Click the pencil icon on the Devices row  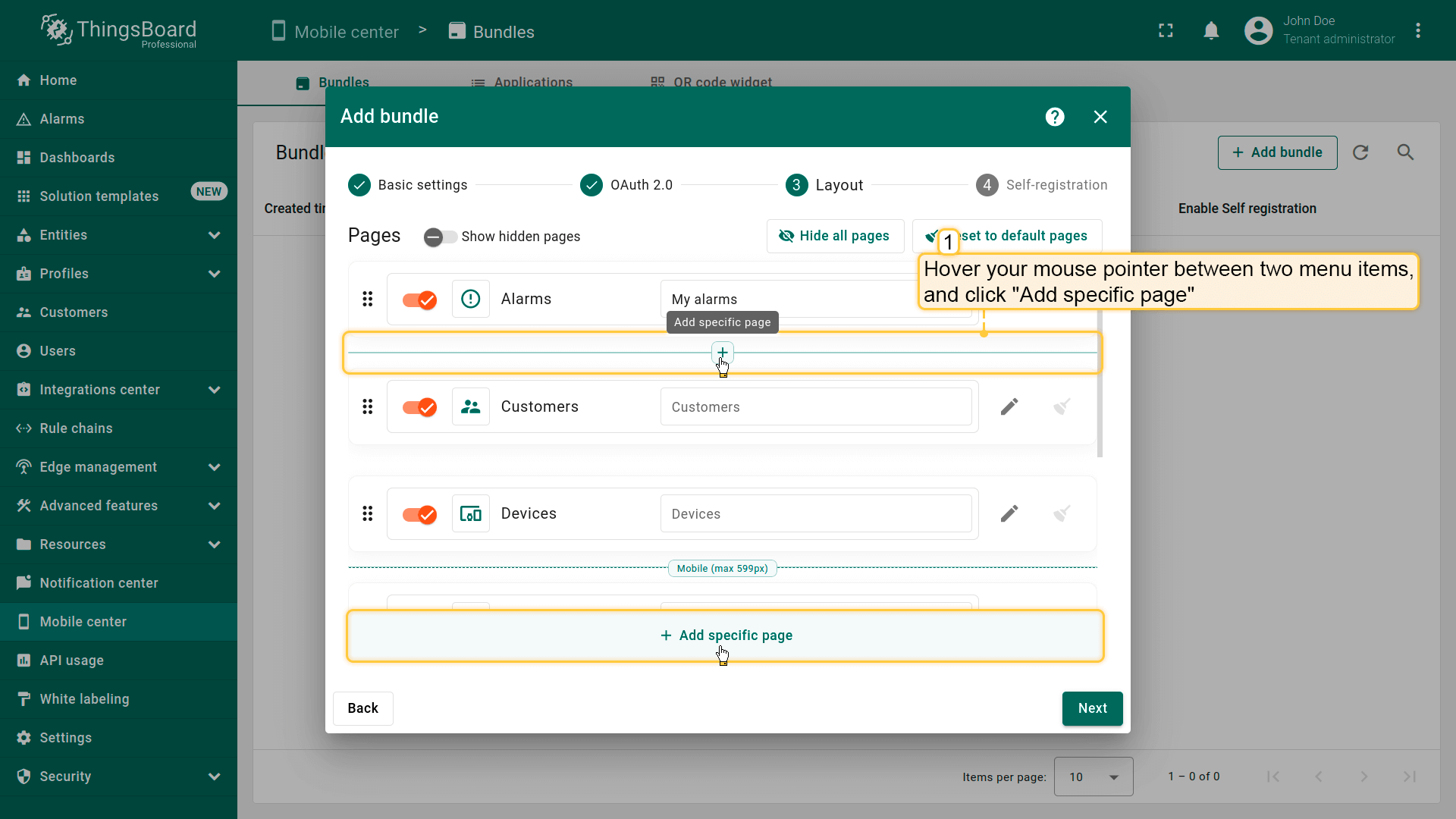pyautogui.click(x=1009, y=514)
